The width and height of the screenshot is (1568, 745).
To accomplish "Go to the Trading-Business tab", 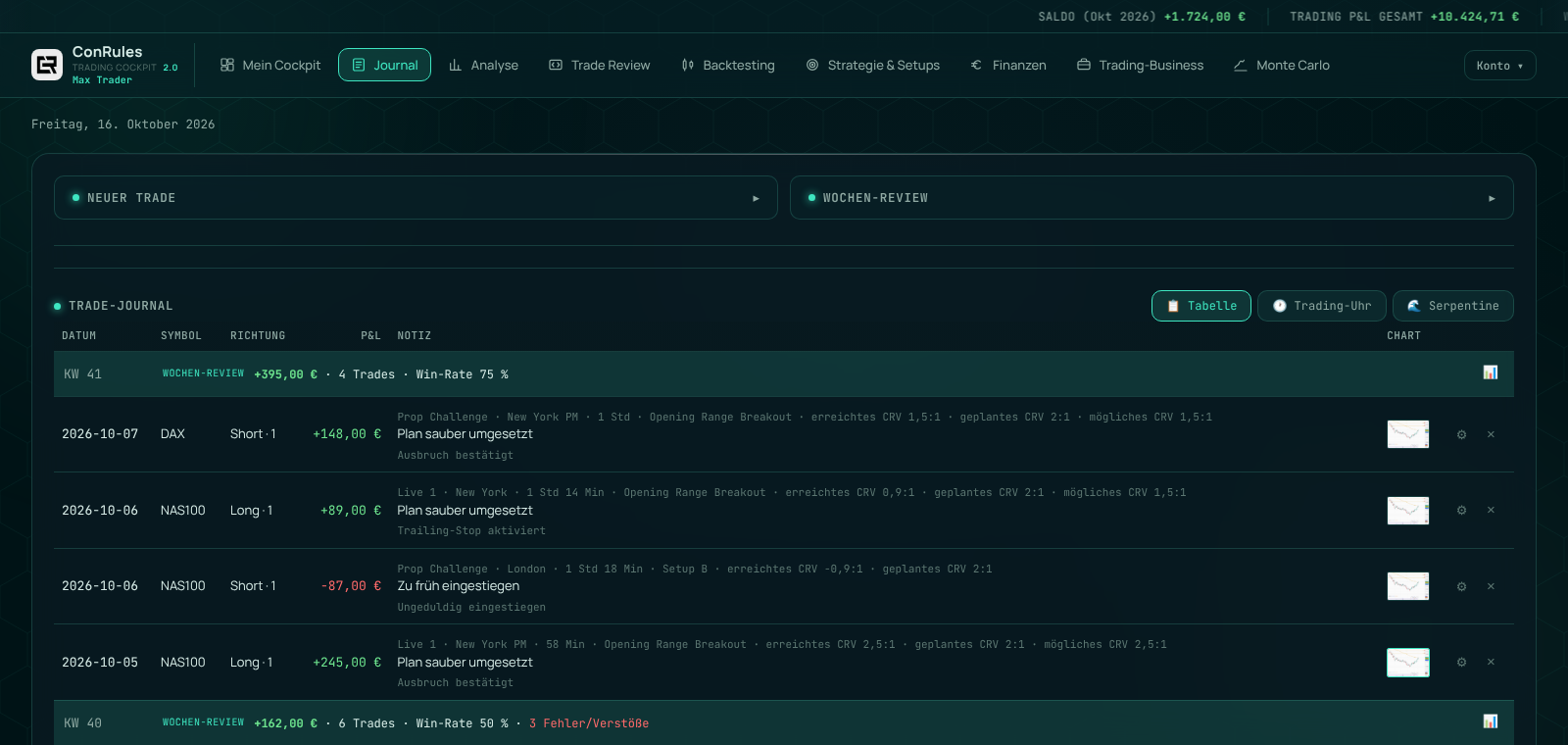I will point(1141,66).
